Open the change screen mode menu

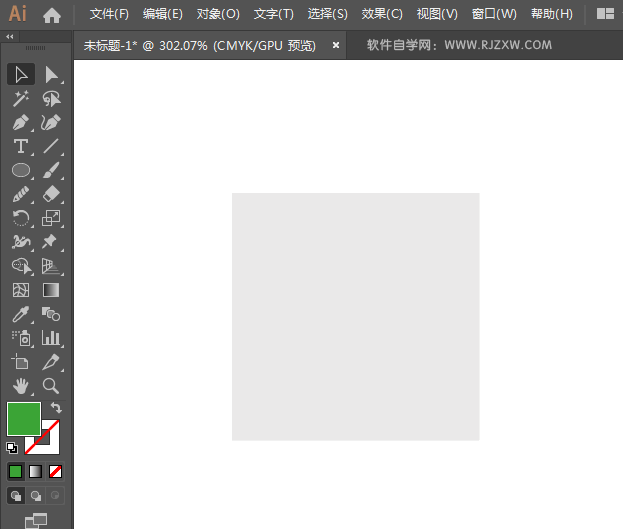pyautogui.click(x=36, y=519)
